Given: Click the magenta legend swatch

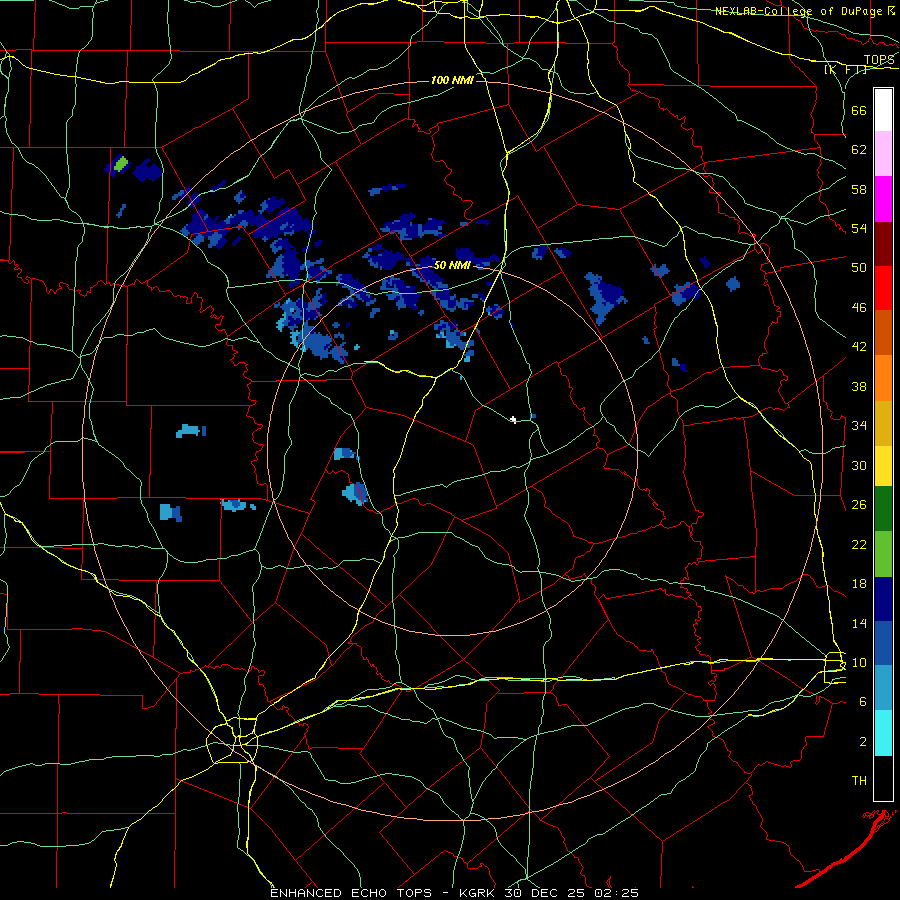Looking at the screenshot, I should [x=883, y=199].
